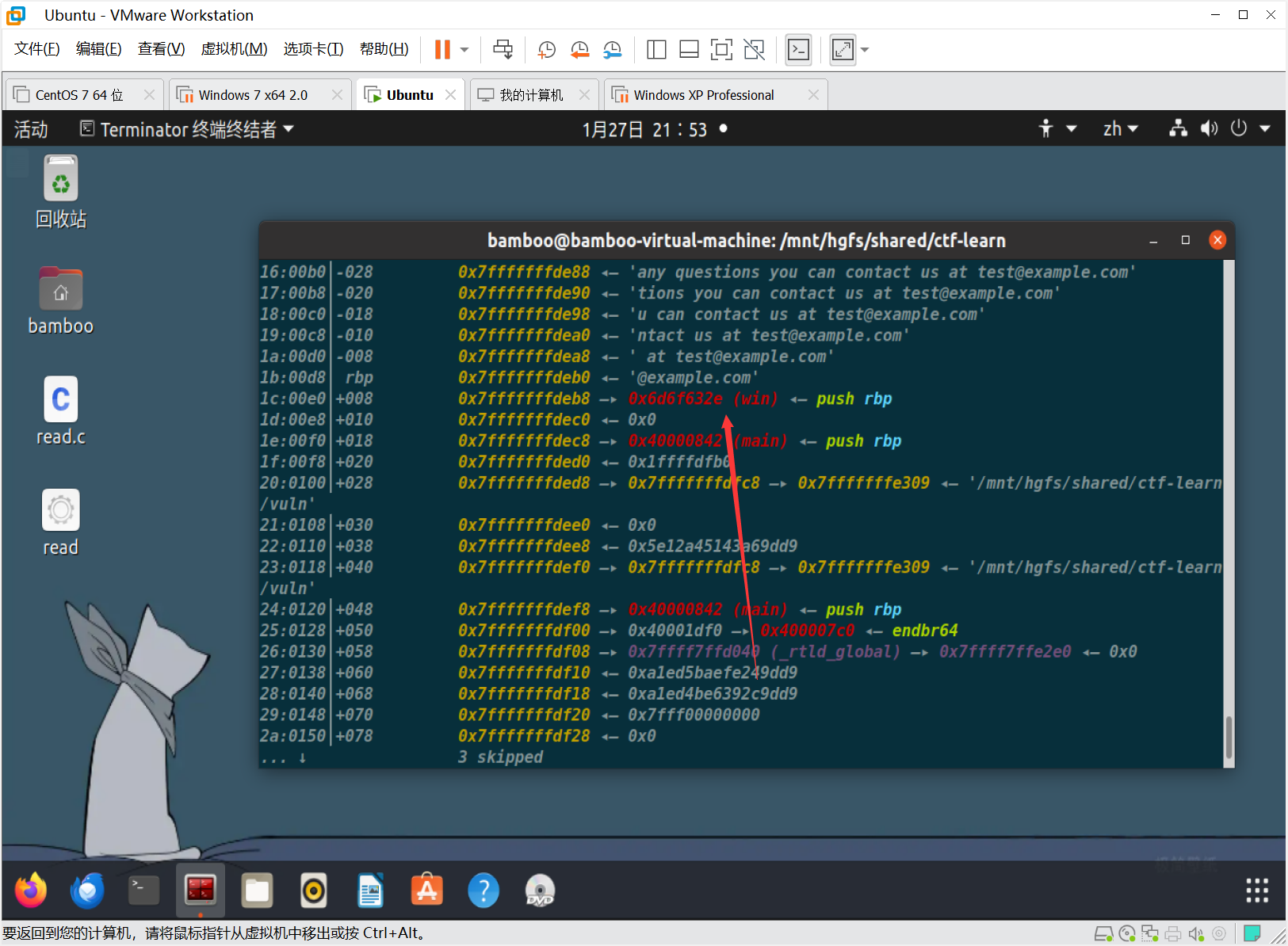
Task: Open the Terminal from the dock
Action: [143, 891]
